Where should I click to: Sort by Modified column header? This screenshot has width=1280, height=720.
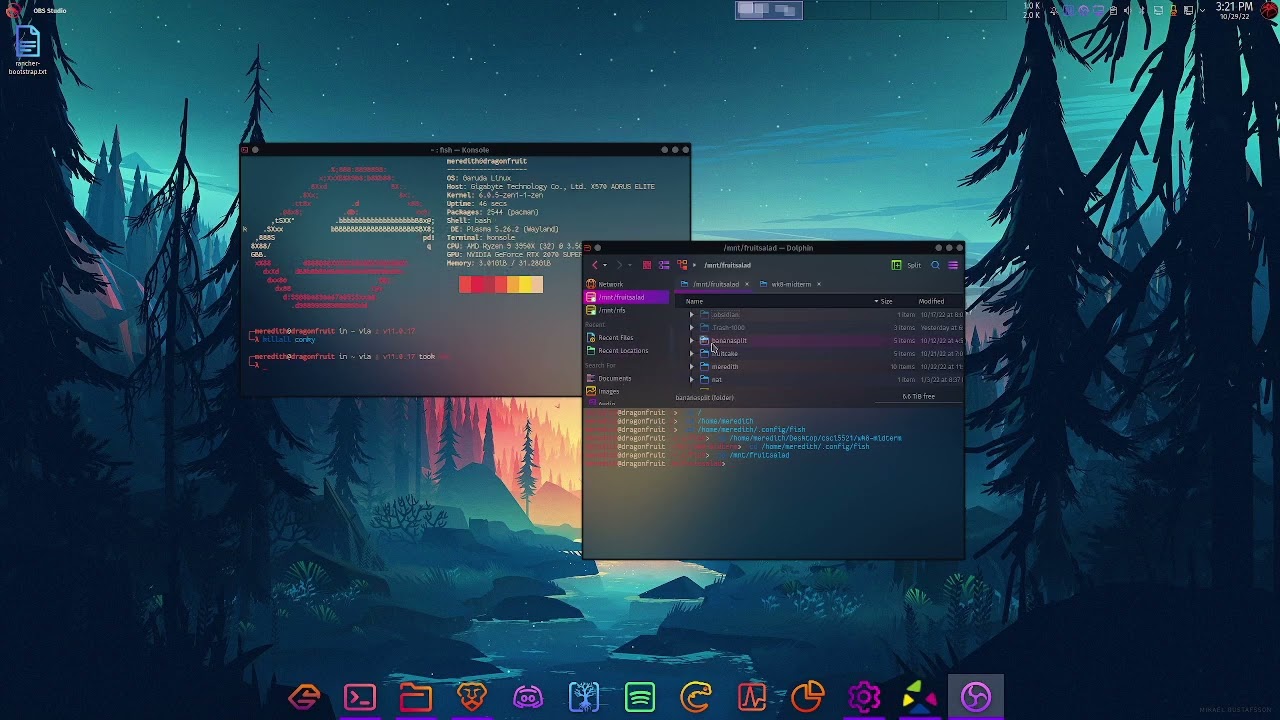click(x=931, y=301)
